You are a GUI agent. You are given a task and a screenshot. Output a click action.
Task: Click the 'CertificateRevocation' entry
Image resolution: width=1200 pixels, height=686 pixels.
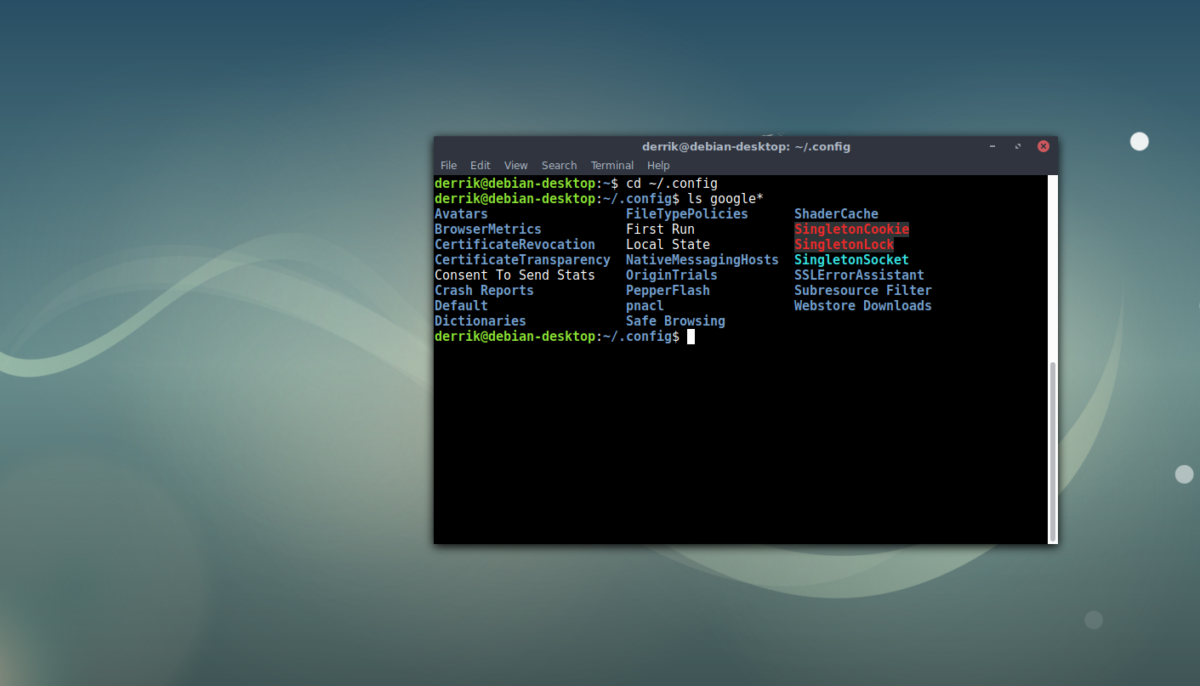point(515,244)
